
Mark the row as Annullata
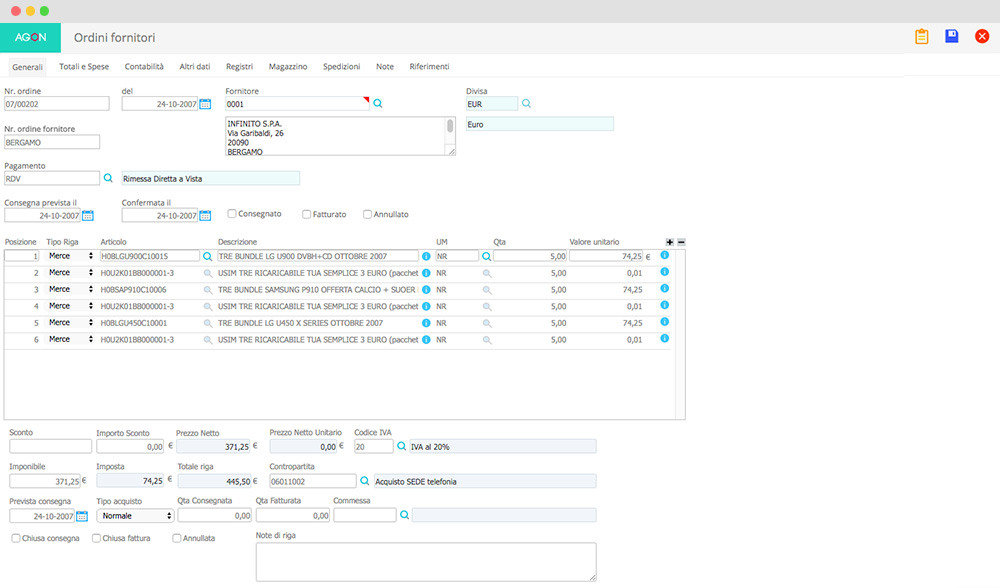(177, 538)
